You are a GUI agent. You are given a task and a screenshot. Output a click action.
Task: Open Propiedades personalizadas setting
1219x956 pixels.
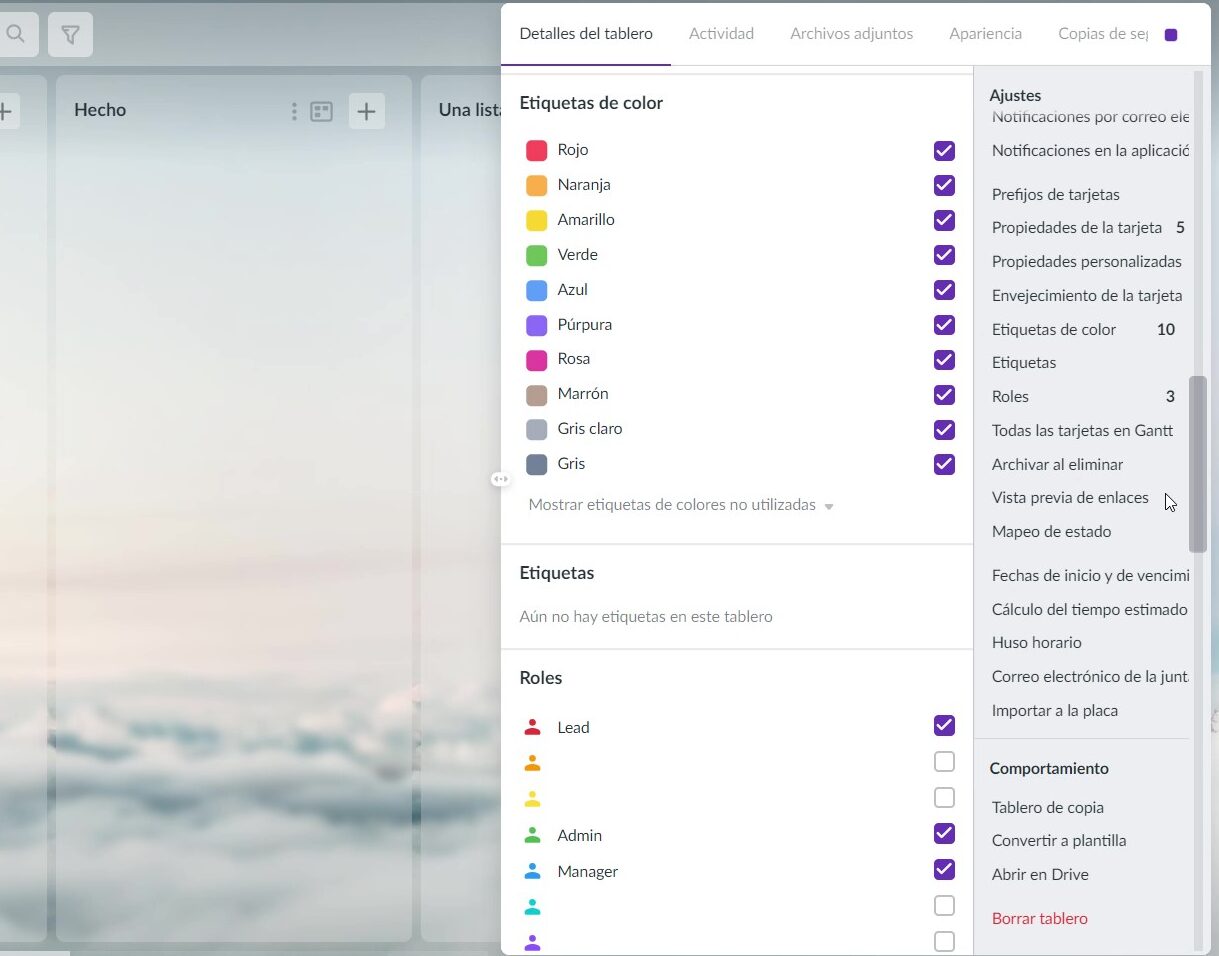click(1087, 262)
